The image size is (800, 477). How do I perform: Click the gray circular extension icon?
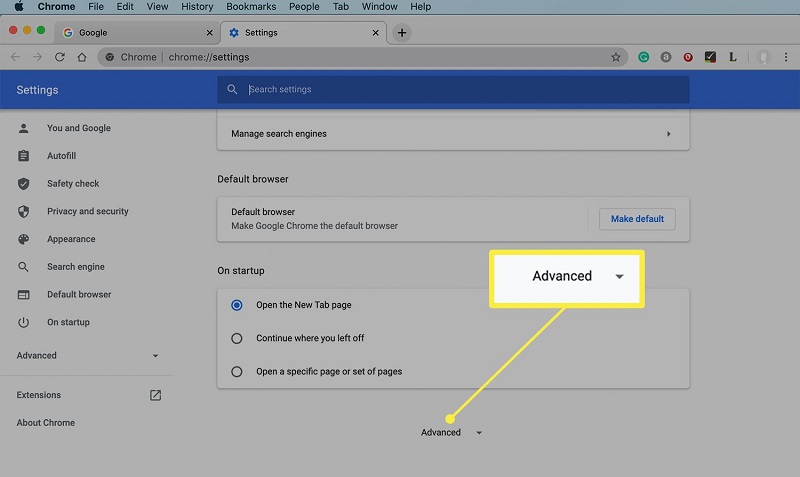(666, 57)
